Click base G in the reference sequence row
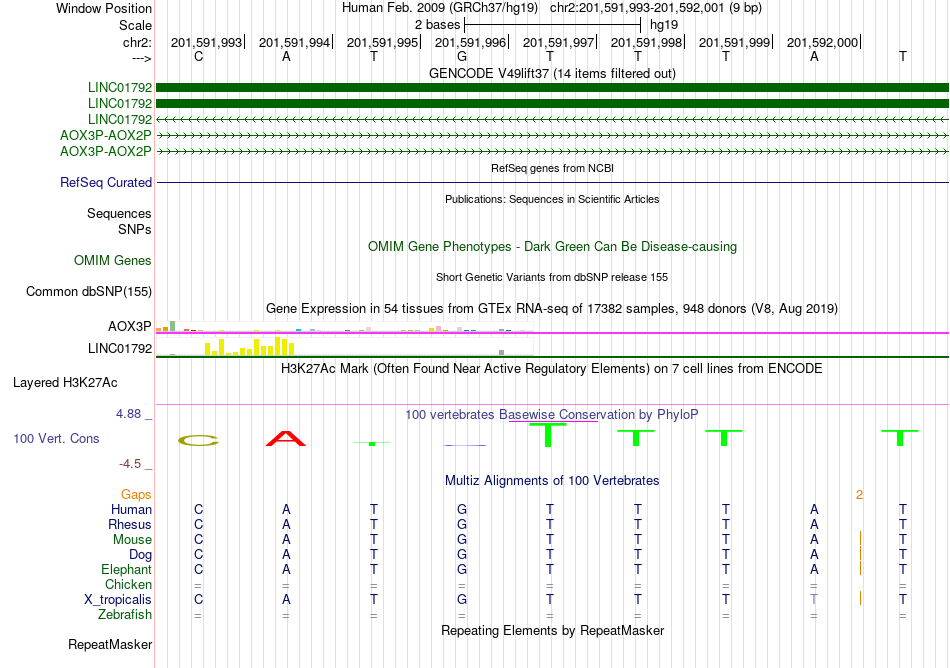The width and height of the screenshot is (950, 668). (x=462, y=57)
